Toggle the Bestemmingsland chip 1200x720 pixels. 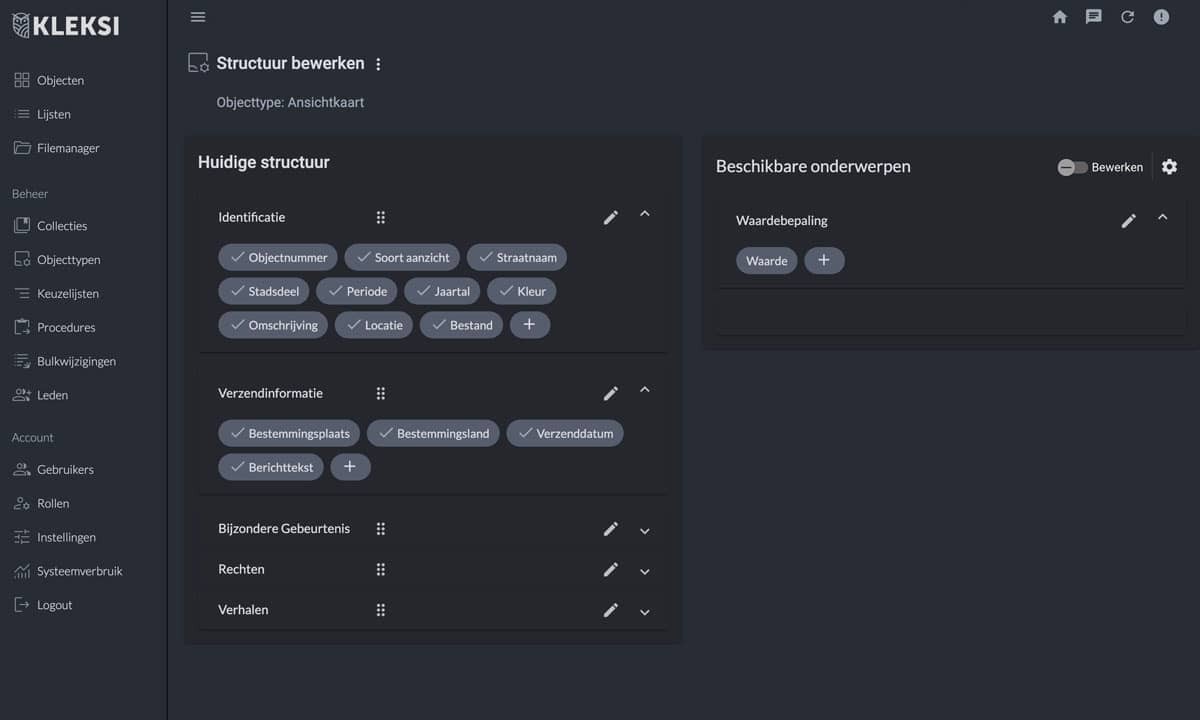pyautogui.click(x=432, y=433)
